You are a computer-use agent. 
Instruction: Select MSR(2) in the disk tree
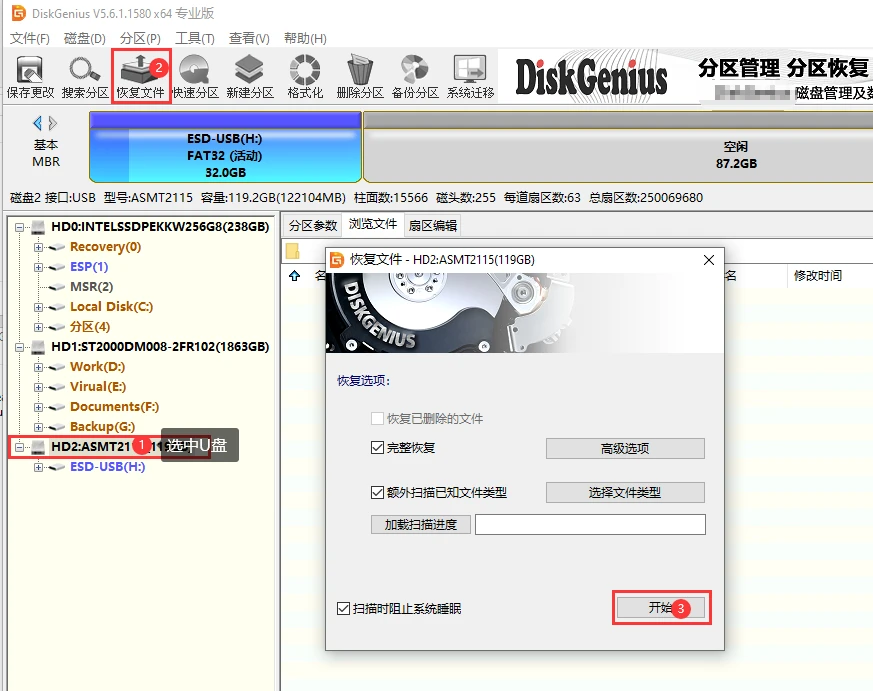(x=91, y=287)
